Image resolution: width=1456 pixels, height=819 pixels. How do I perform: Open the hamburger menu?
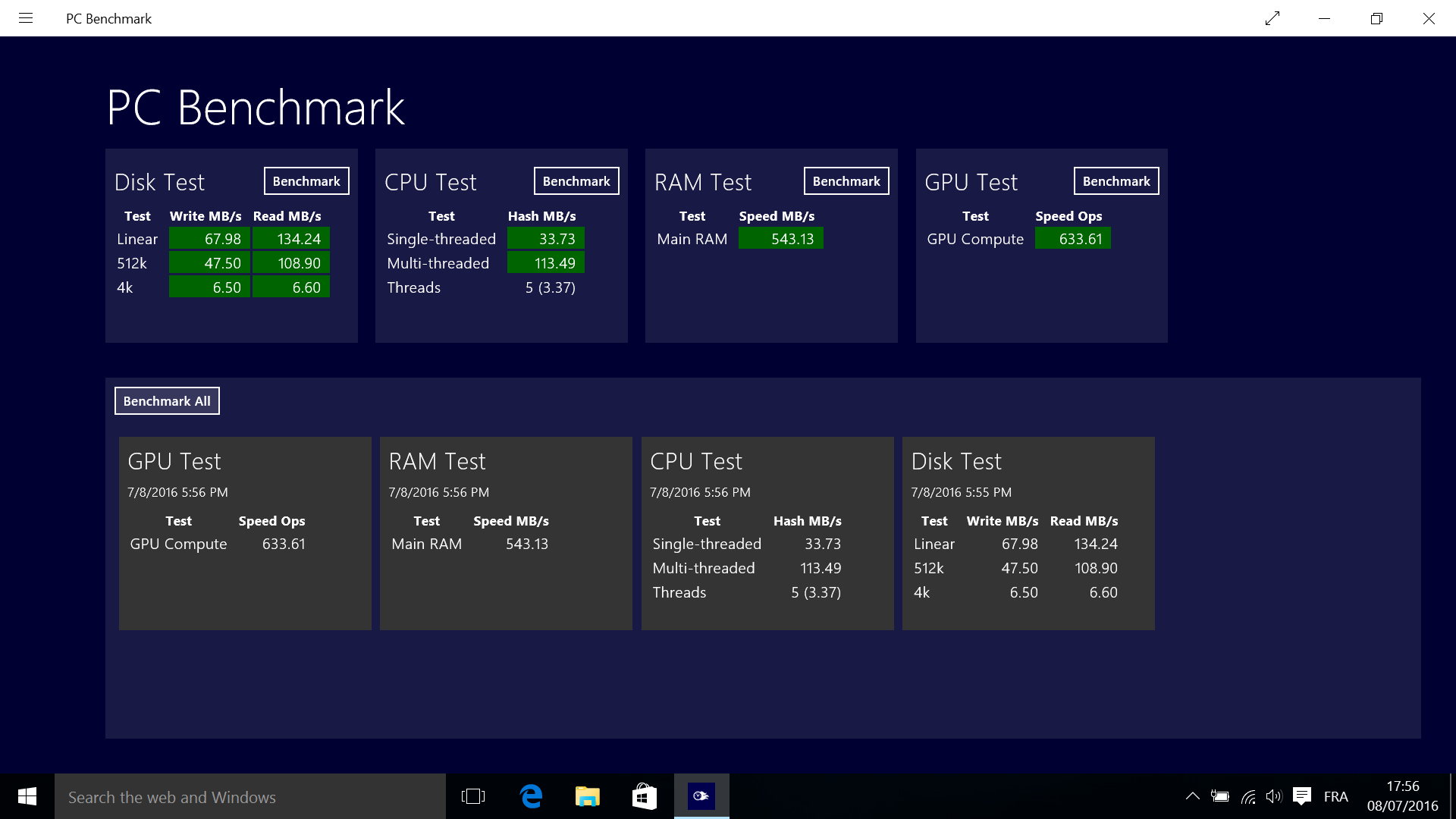point(26,18)
